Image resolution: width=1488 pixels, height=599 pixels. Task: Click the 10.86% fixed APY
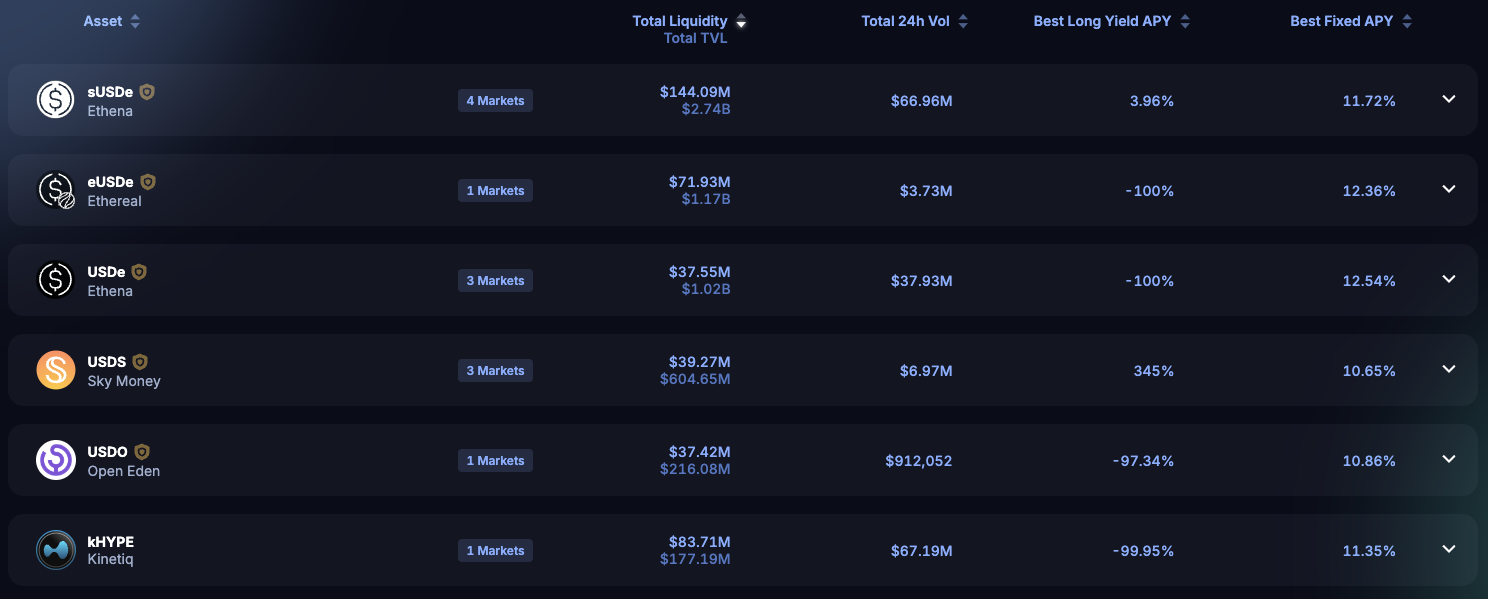pyautogui.click(x=1369, y=461)
